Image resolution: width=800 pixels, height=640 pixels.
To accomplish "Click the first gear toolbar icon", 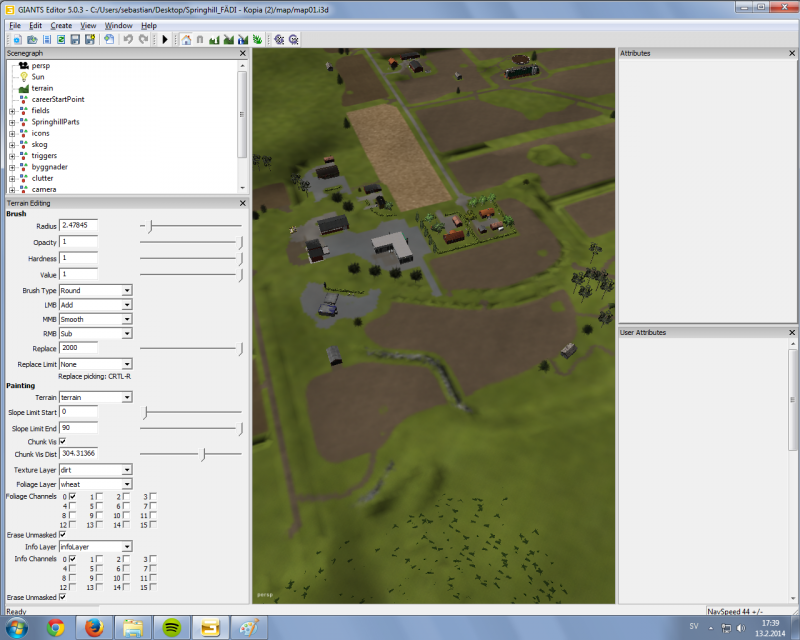I will [279, 39].
